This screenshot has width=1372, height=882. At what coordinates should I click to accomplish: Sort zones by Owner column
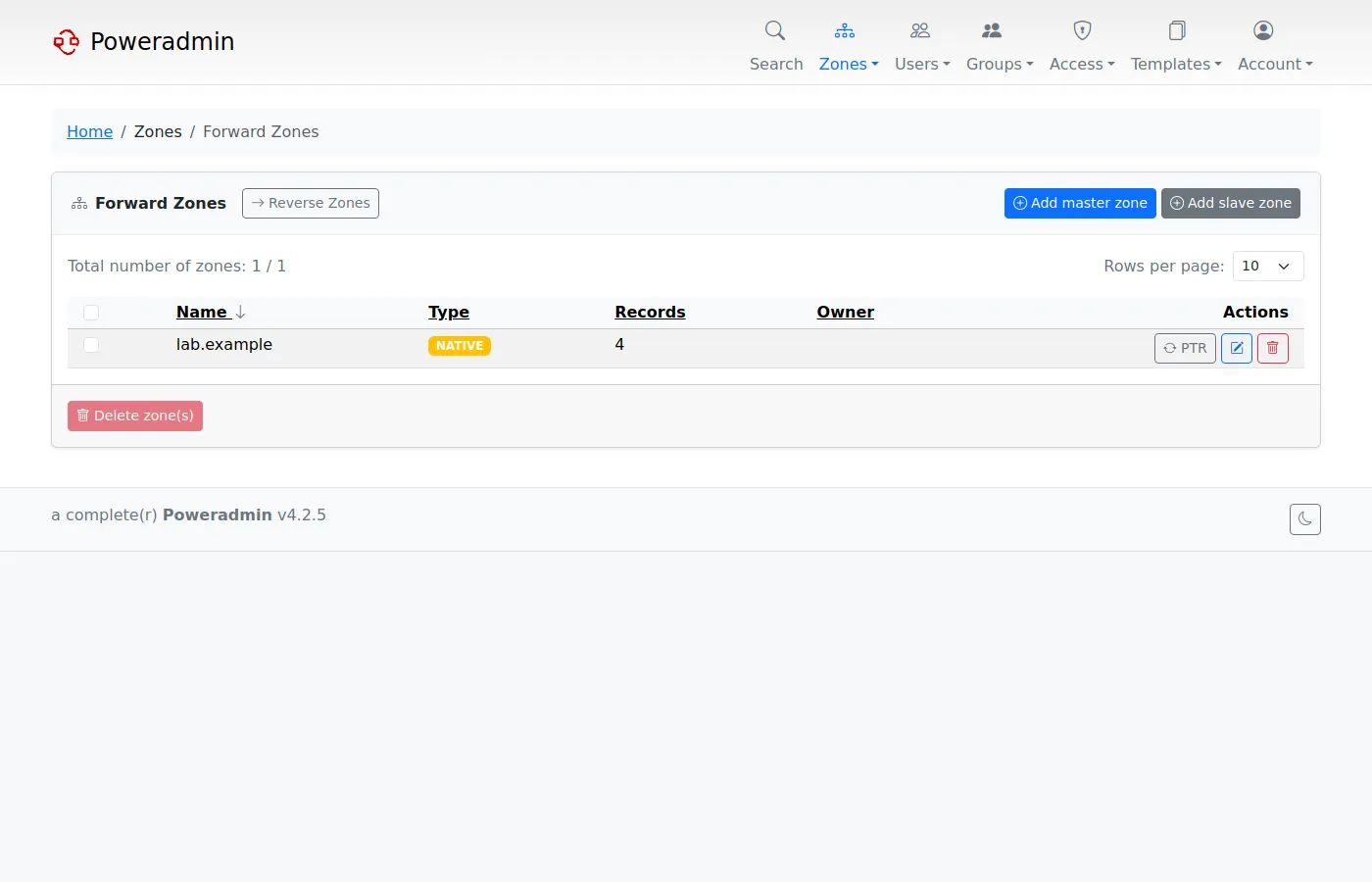tap(846, 312)
